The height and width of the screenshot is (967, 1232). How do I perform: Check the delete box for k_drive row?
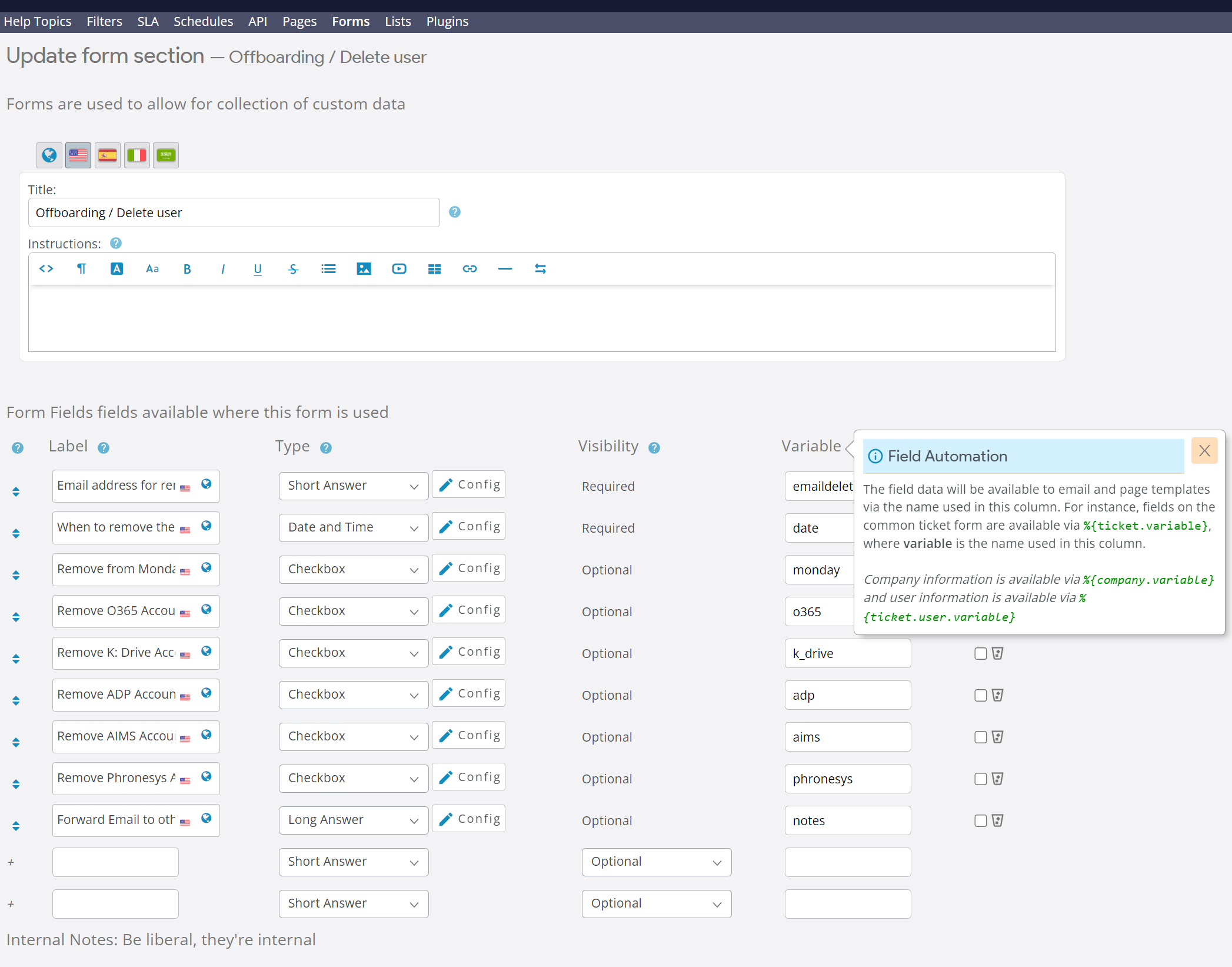[x=980, y=653]
